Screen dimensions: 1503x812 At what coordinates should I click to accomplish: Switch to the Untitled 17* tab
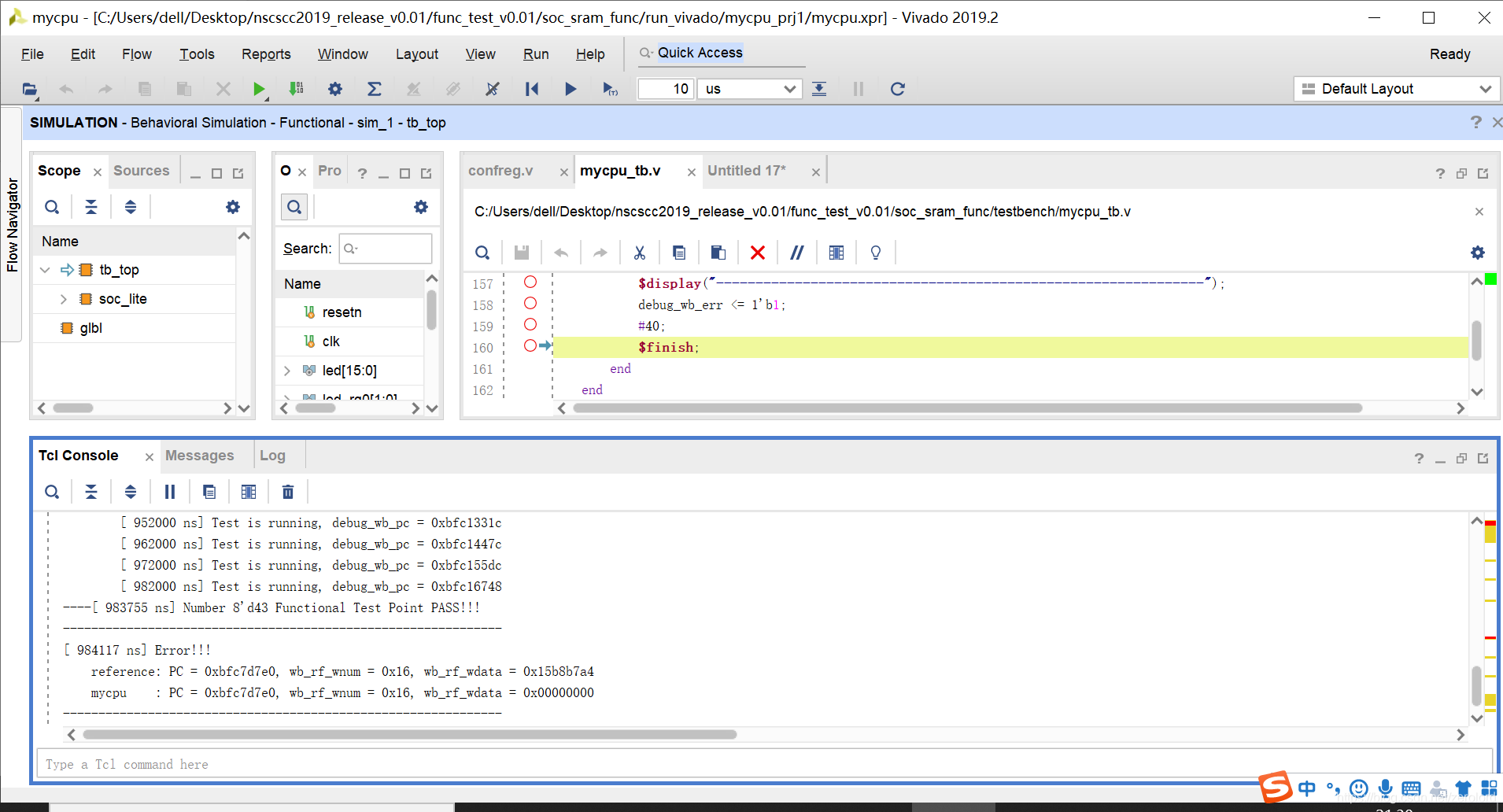point(747,171)
